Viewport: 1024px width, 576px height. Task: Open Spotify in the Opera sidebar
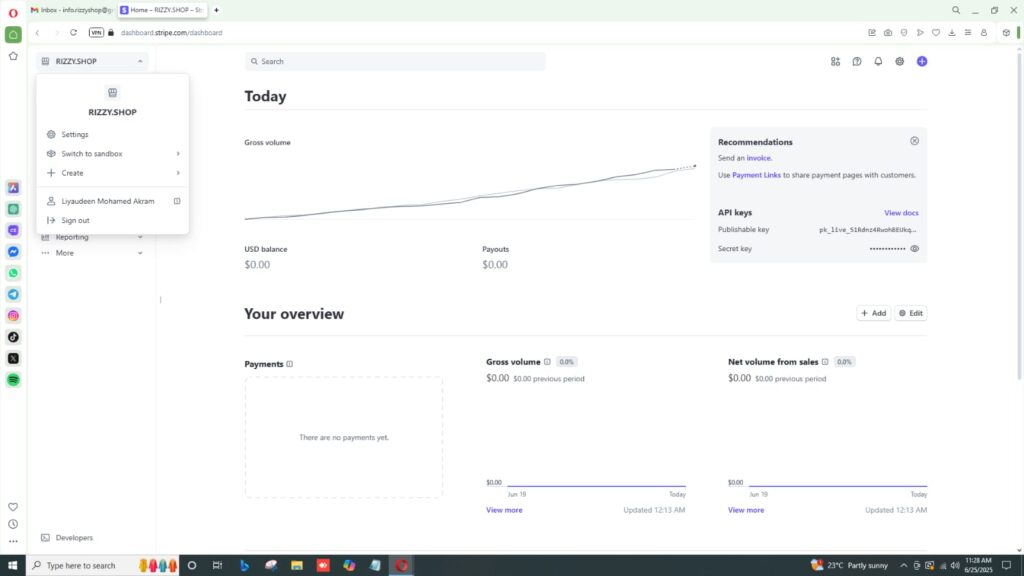[x=13, y=379]
